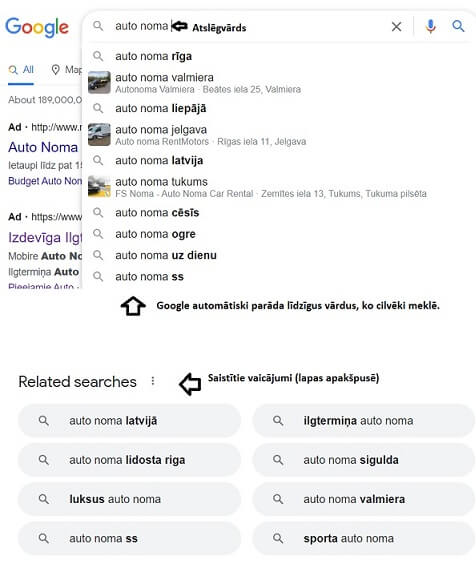Open the auto noma valmiera thumbnail
The width and height of the screenshot is (476, 561).
click(99, 82)
